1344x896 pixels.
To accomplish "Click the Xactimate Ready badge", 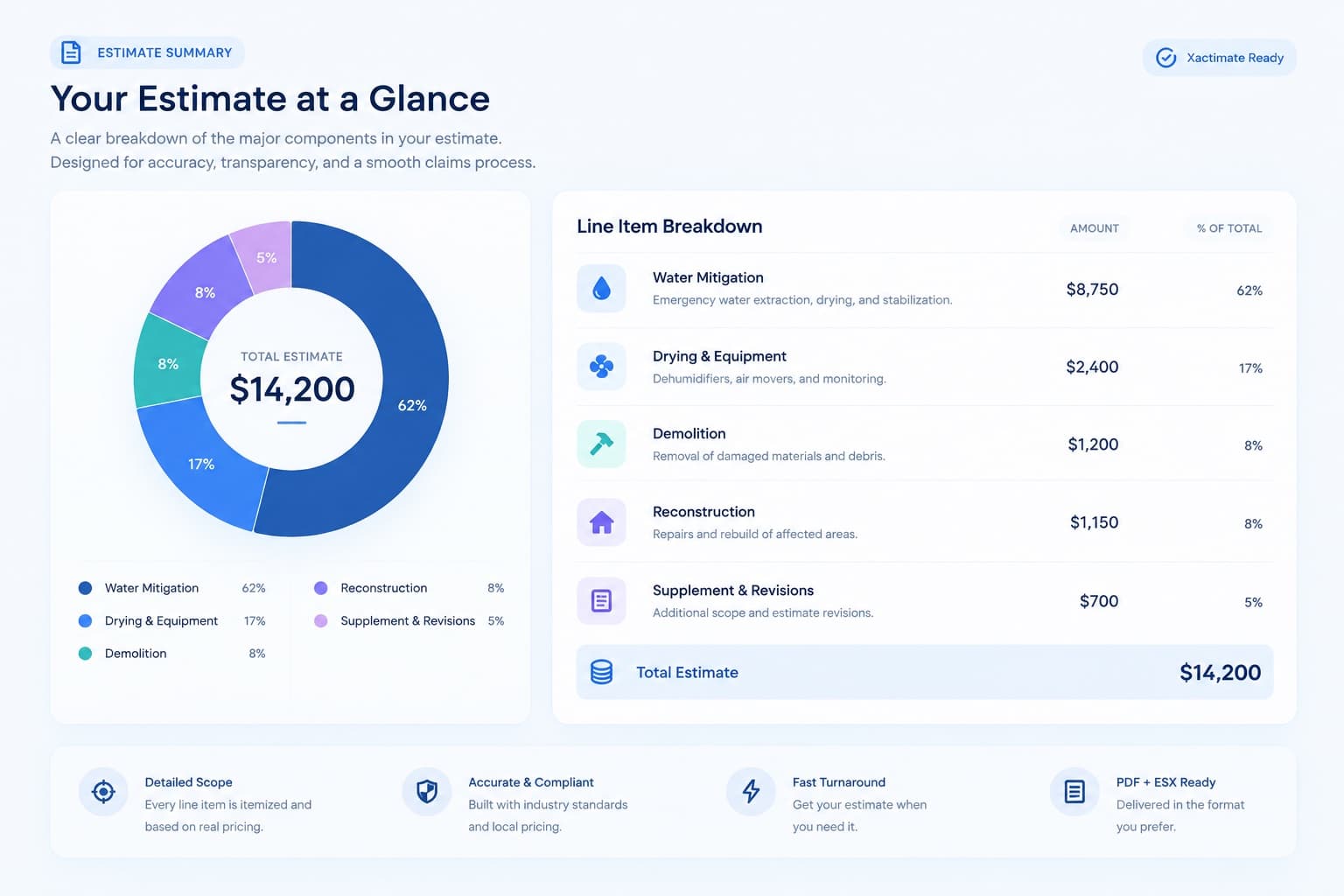I will (1219, 58).
